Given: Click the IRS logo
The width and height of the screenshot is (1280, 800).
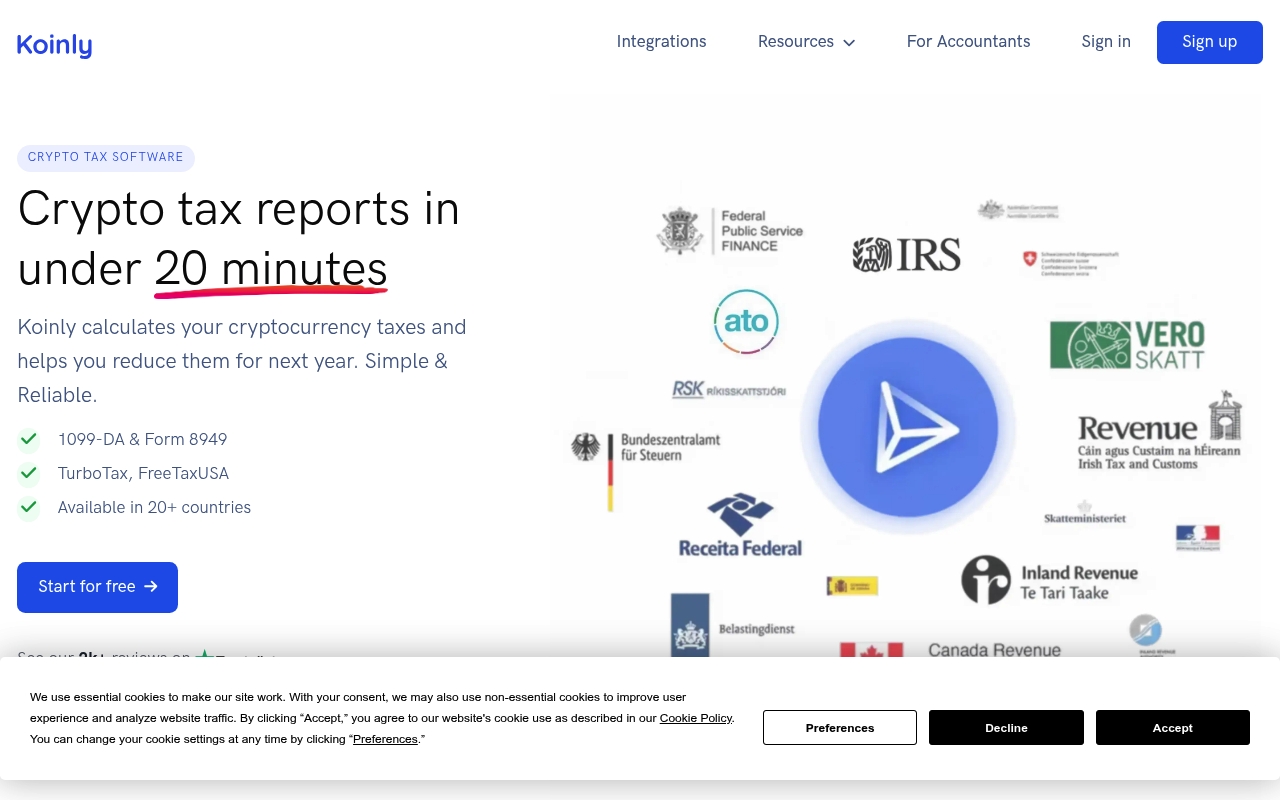Looking at the screenshot, I should 906,254.
